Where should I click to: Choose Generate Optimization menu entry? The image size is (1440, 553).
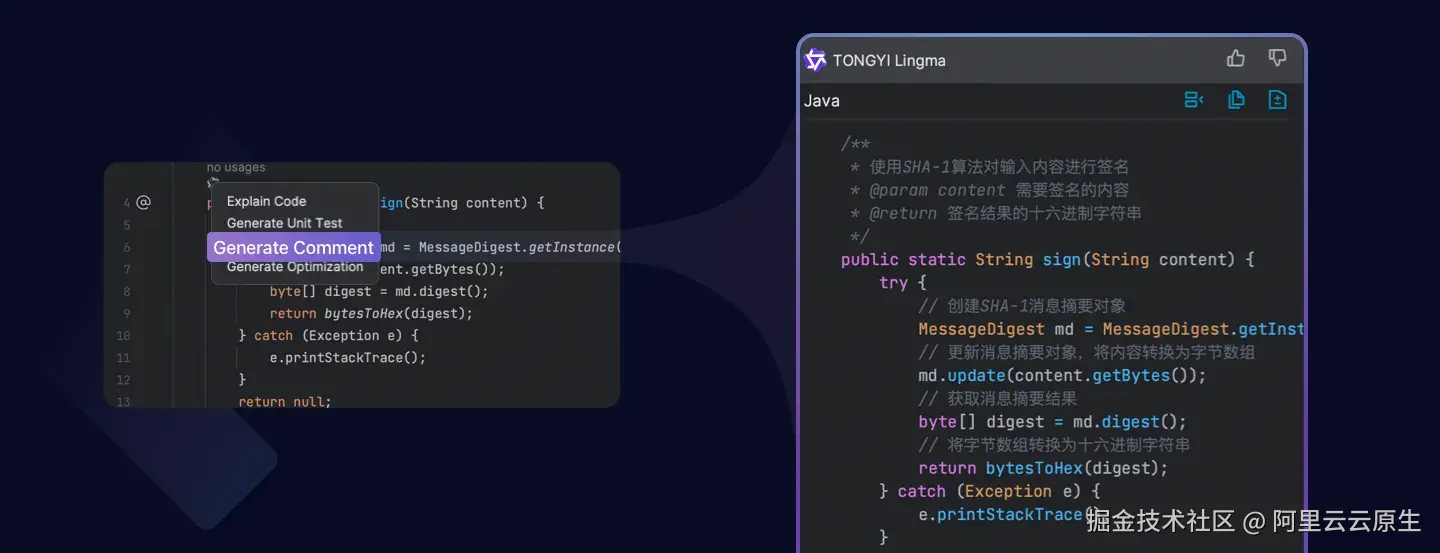coord(295,267)
